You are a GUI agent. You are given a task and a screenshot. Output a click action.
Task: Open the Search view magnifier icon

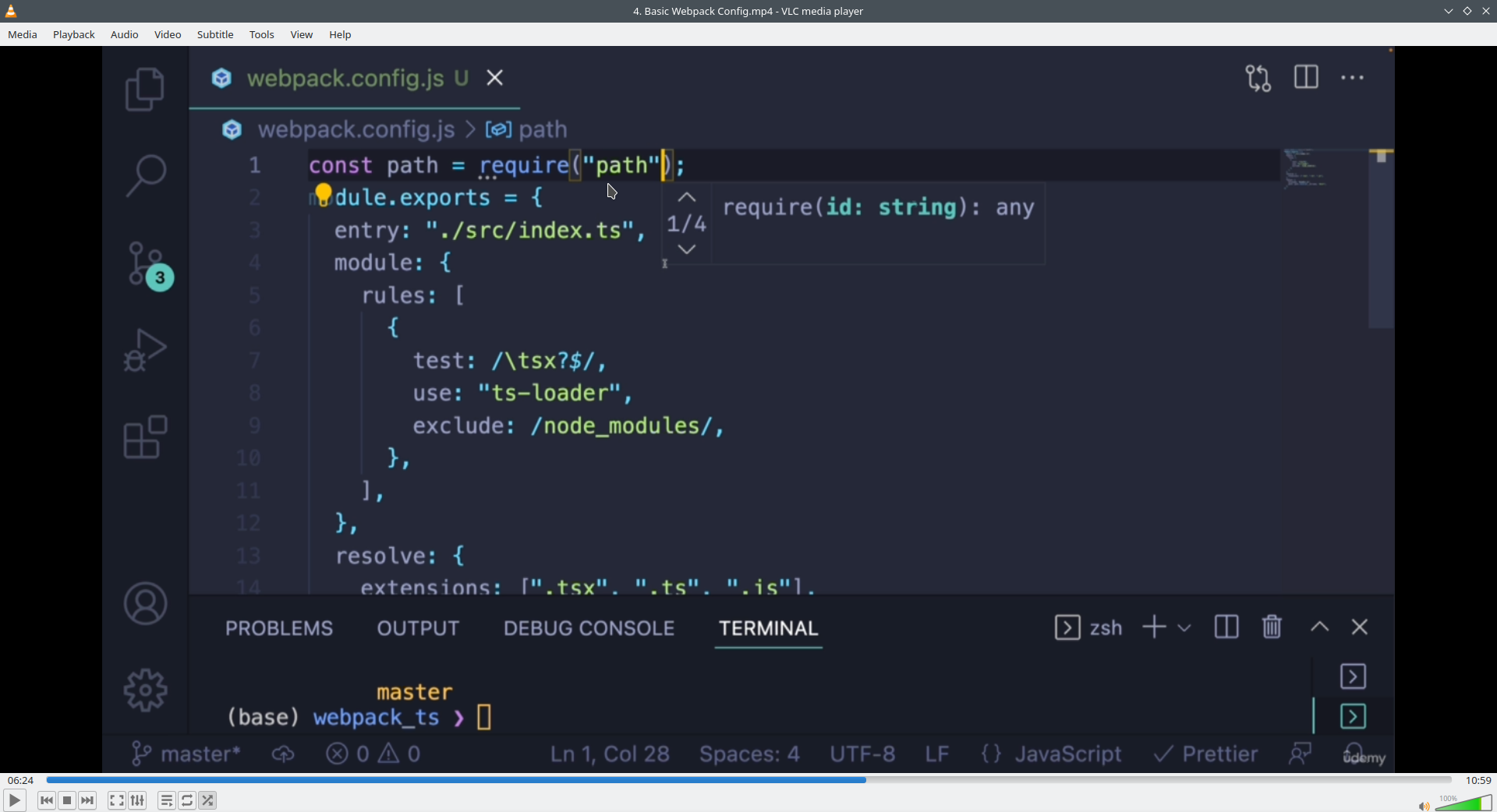145,175
